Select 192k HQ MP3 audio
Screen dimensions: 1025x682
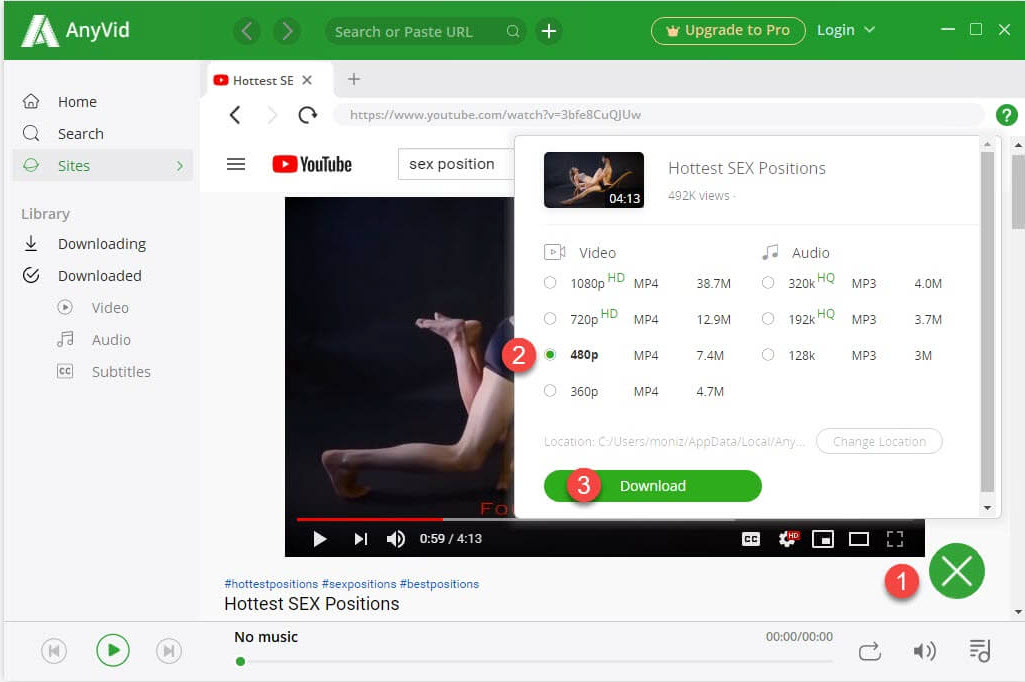pos(768,318)
